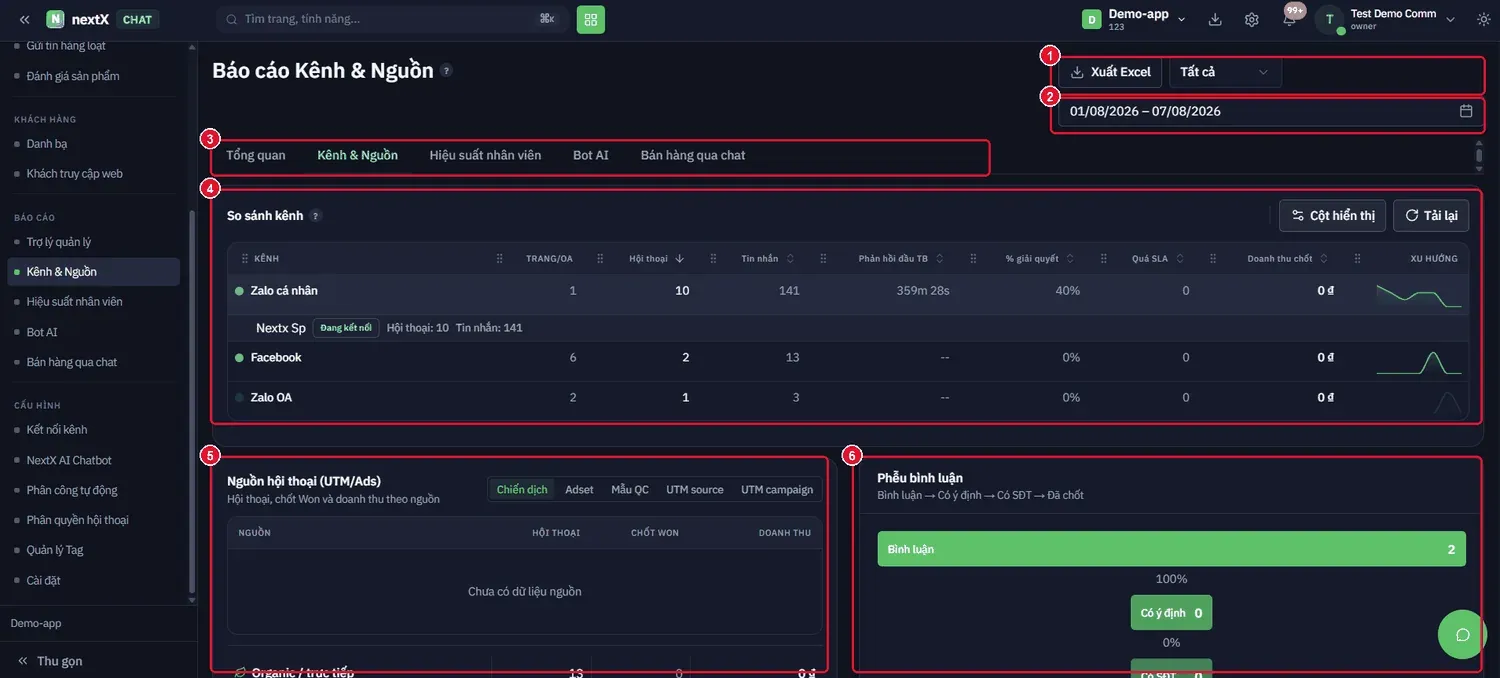Screen dimensions: 1500x678
Task: Switch source view to UTM campaign
Action: point(777,489)
